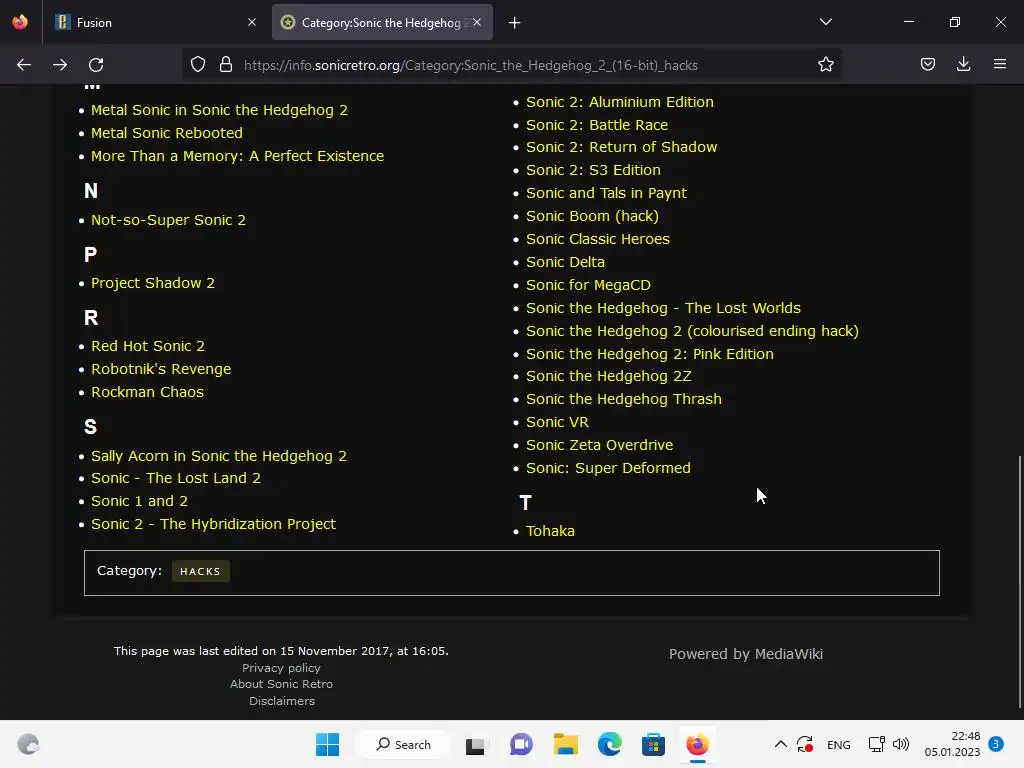Click Firefox icon in the taskbar
This screenshot has height=768, width=1024.
(697, 744)
